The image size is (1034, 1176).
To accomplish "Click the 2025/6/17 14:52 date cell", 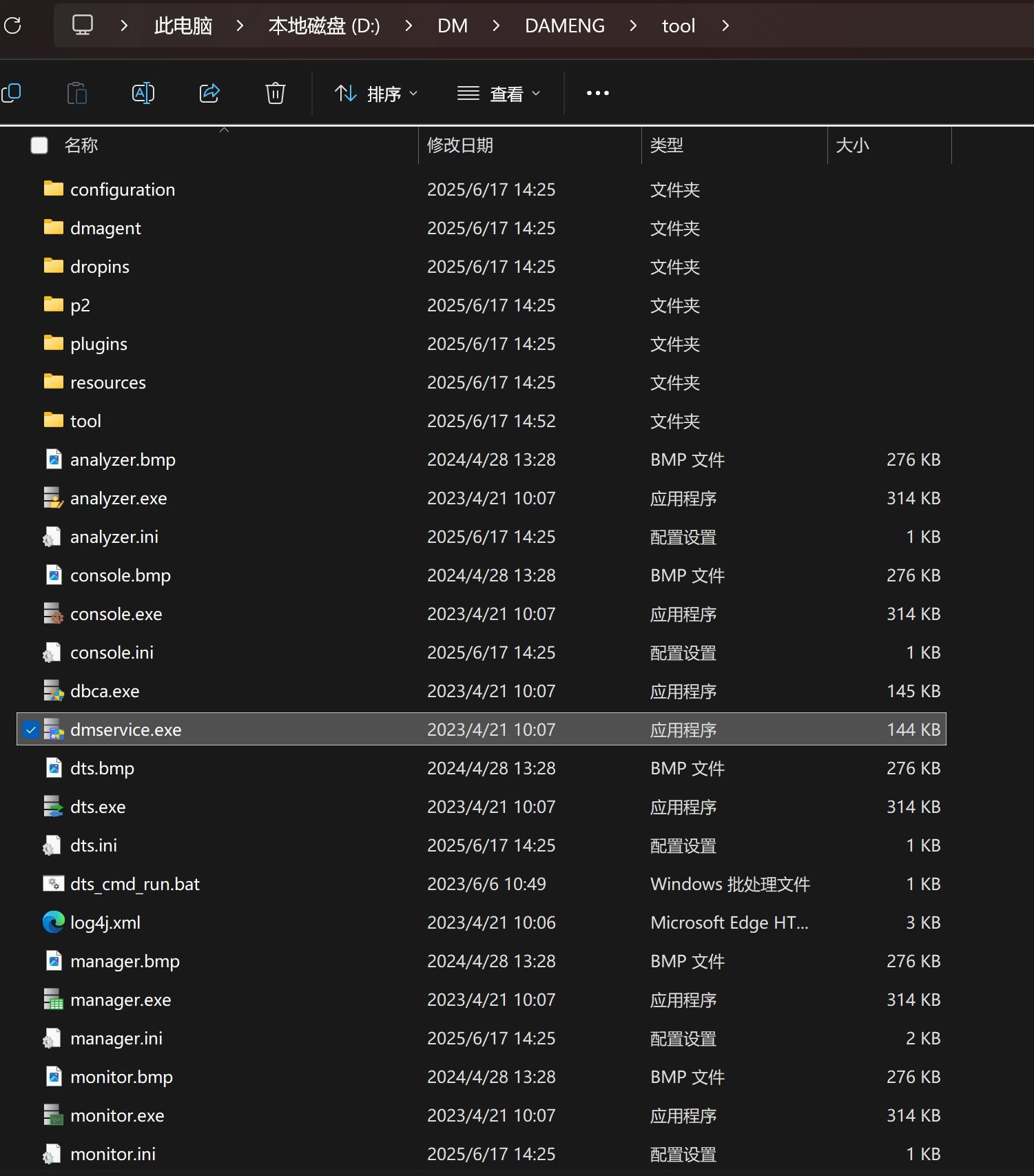I will [491, 421].
